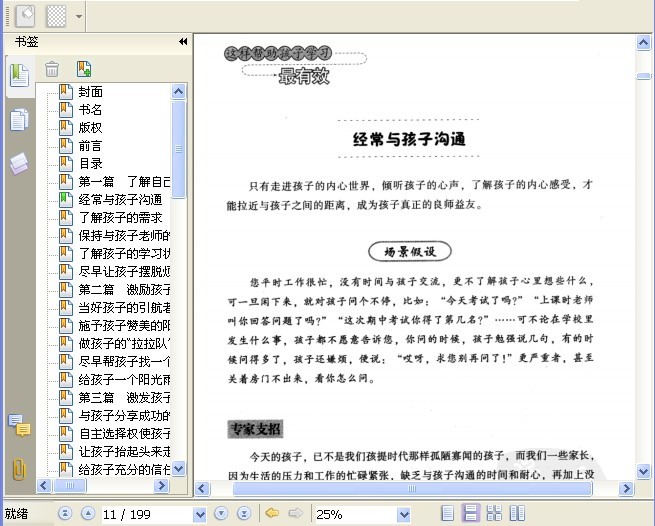Click the bookmark list scroll left arrow

tap(44, 485)
